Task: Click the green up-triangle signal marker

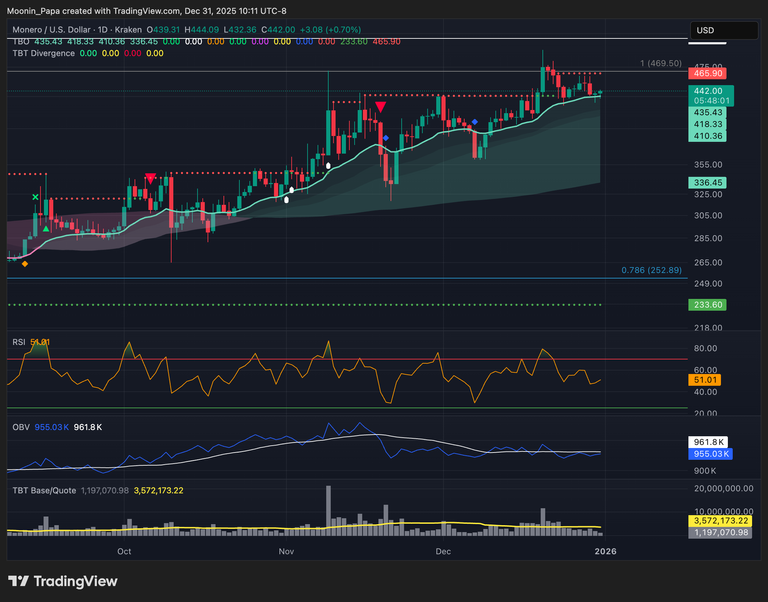Action: click(46, 229)
